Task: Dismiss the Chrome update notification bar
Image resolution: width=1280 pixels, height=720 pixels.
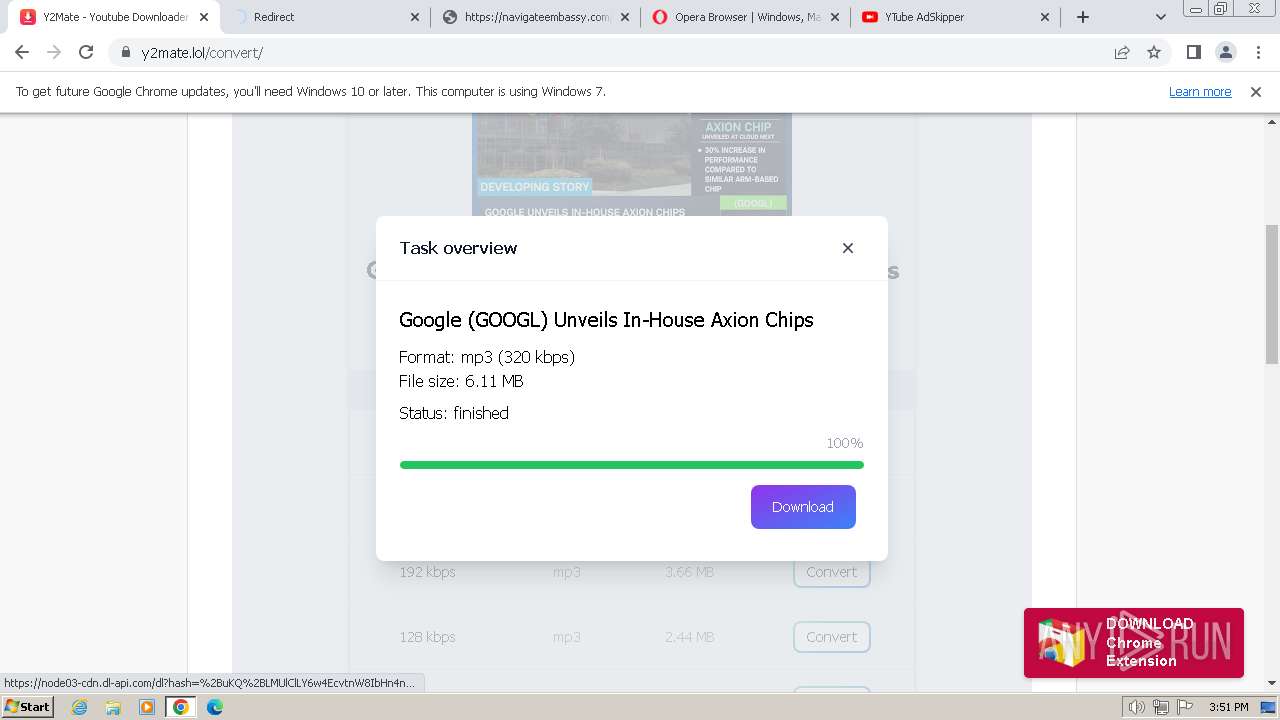Action: tap(1256, 92)
